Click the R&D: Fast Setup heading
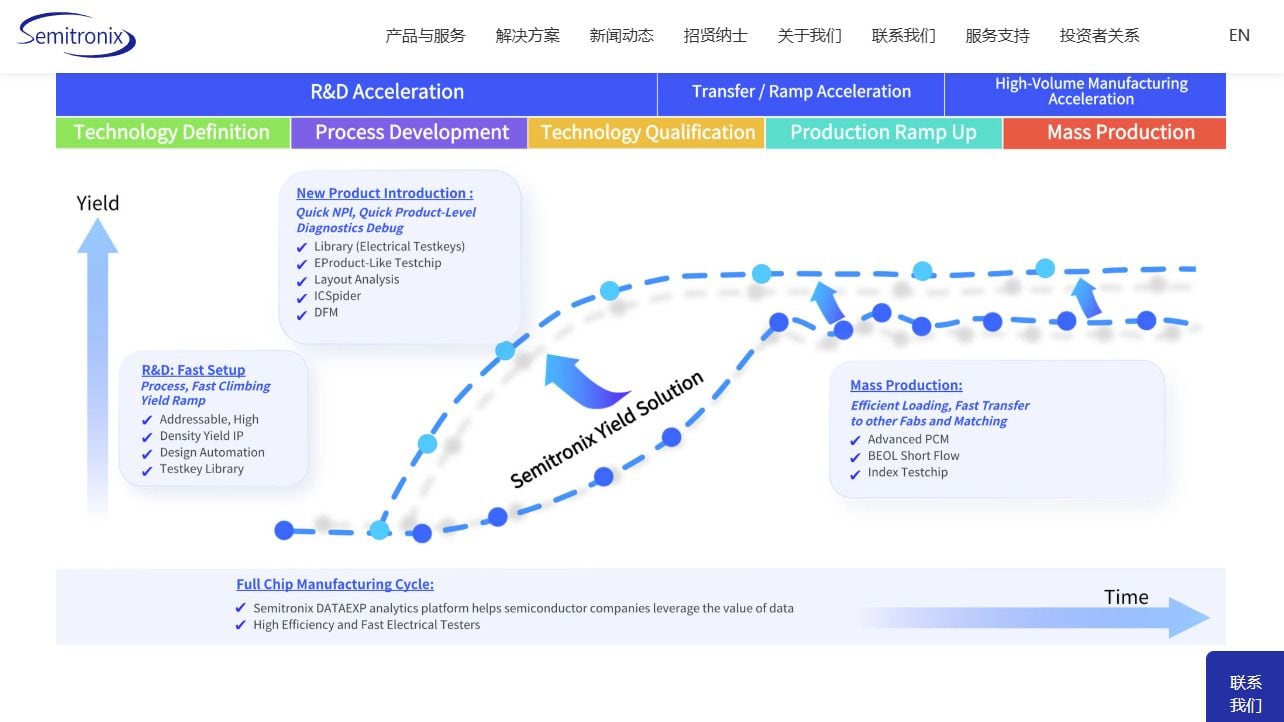 [193, 370]
